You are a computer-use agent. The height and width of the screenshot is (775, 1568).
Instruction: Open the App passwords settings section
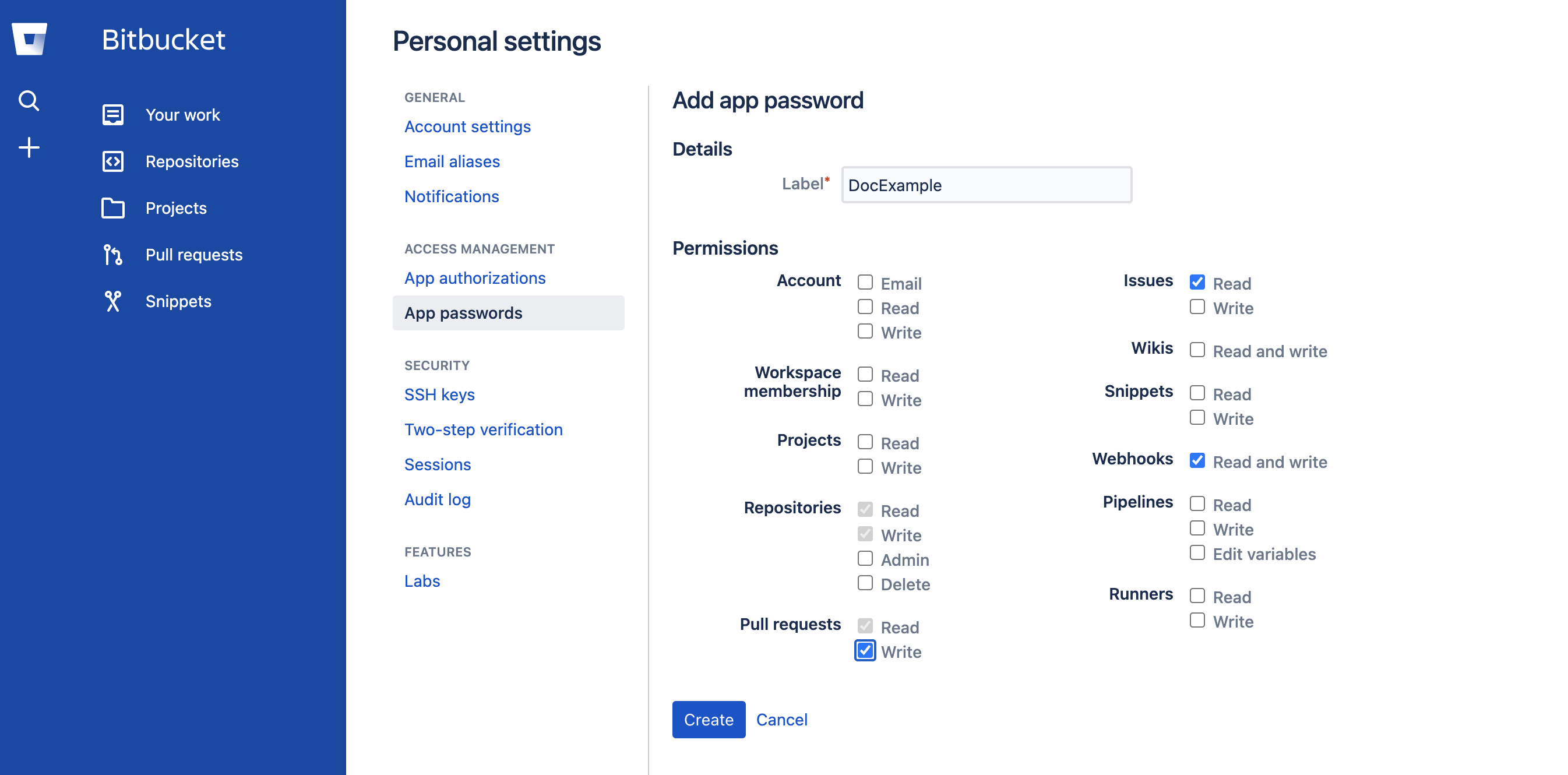click(x=463, y=313)
